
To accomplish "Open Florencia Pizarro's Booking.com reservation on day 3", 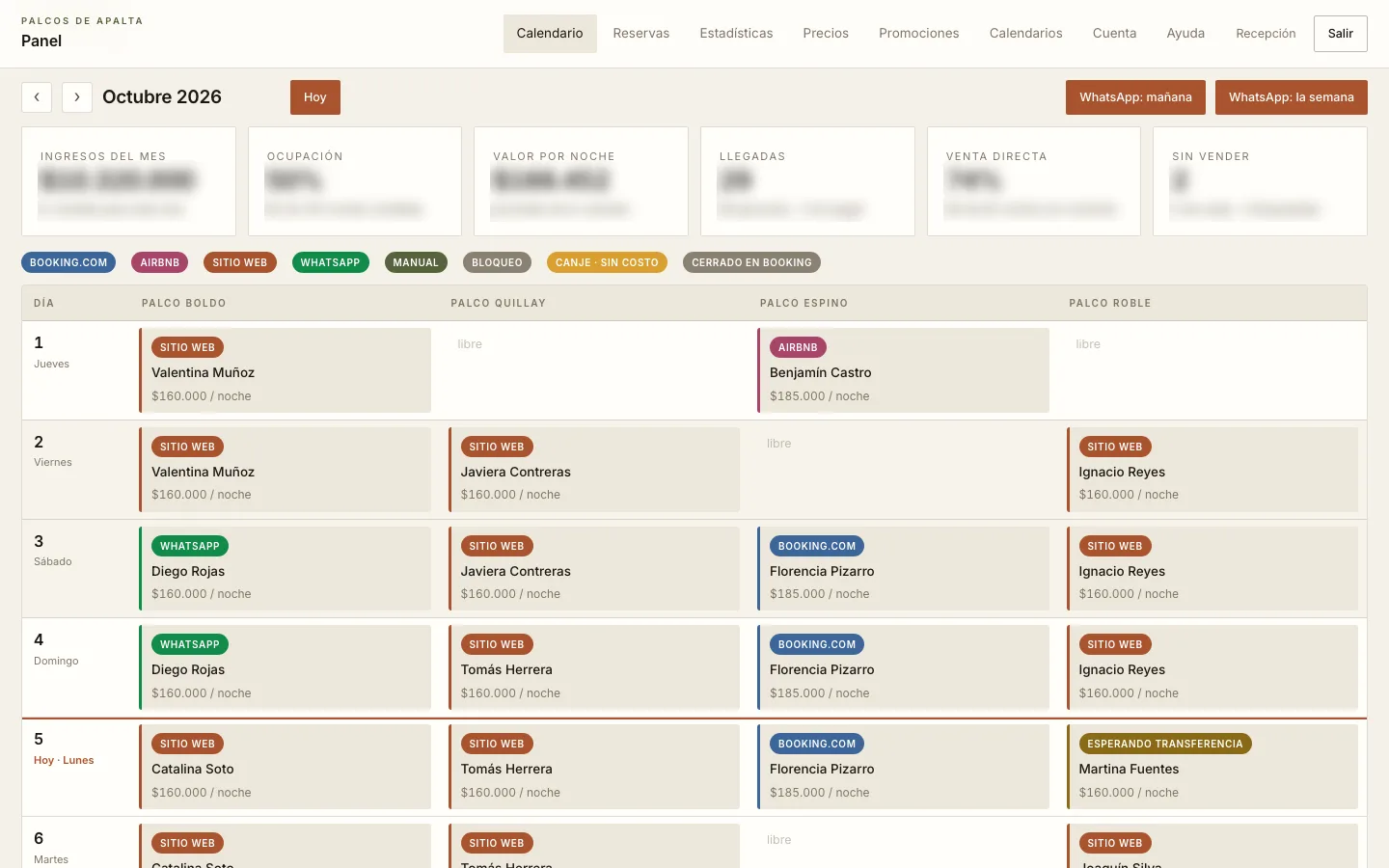I will (903, 569).
